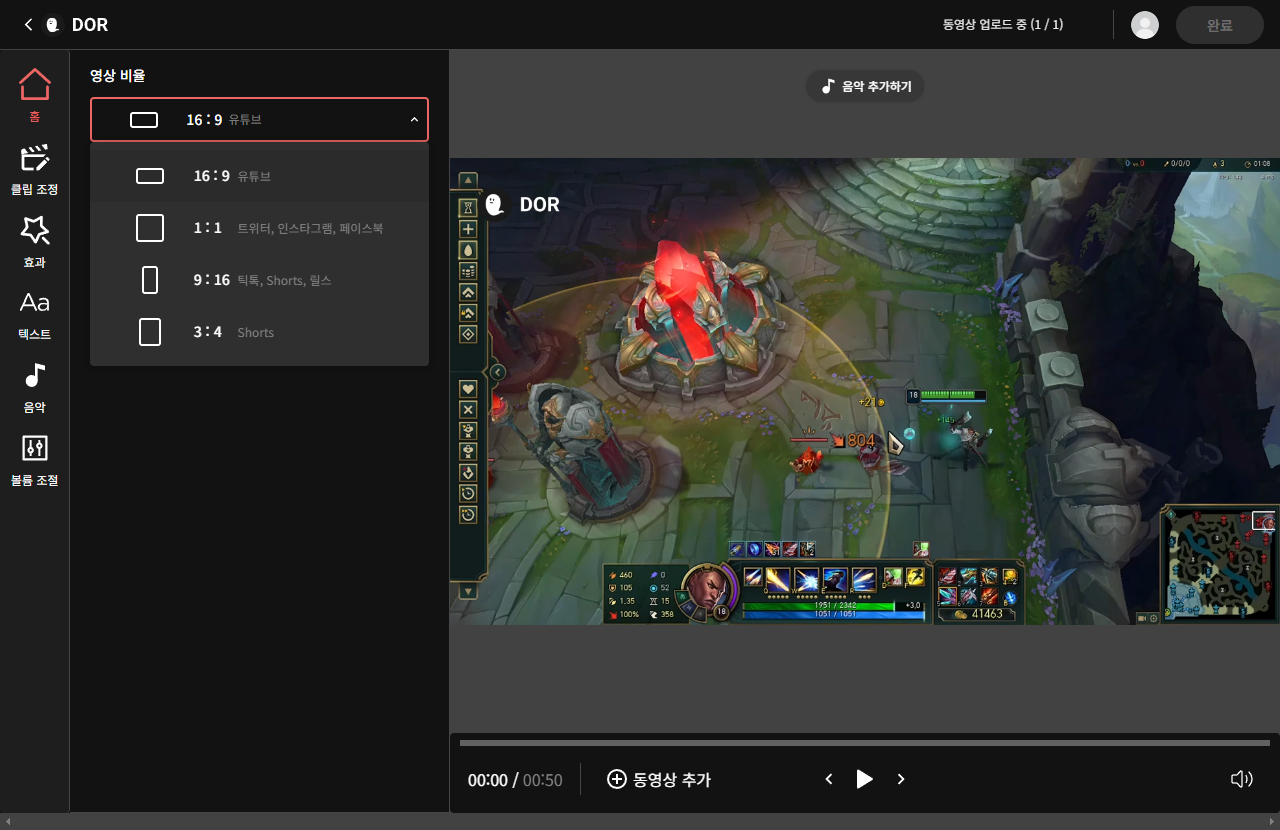Screen dimensions: 1280x830
Task: Select the 3:4 Shorts ratio option
Action: tap(259, 332)
